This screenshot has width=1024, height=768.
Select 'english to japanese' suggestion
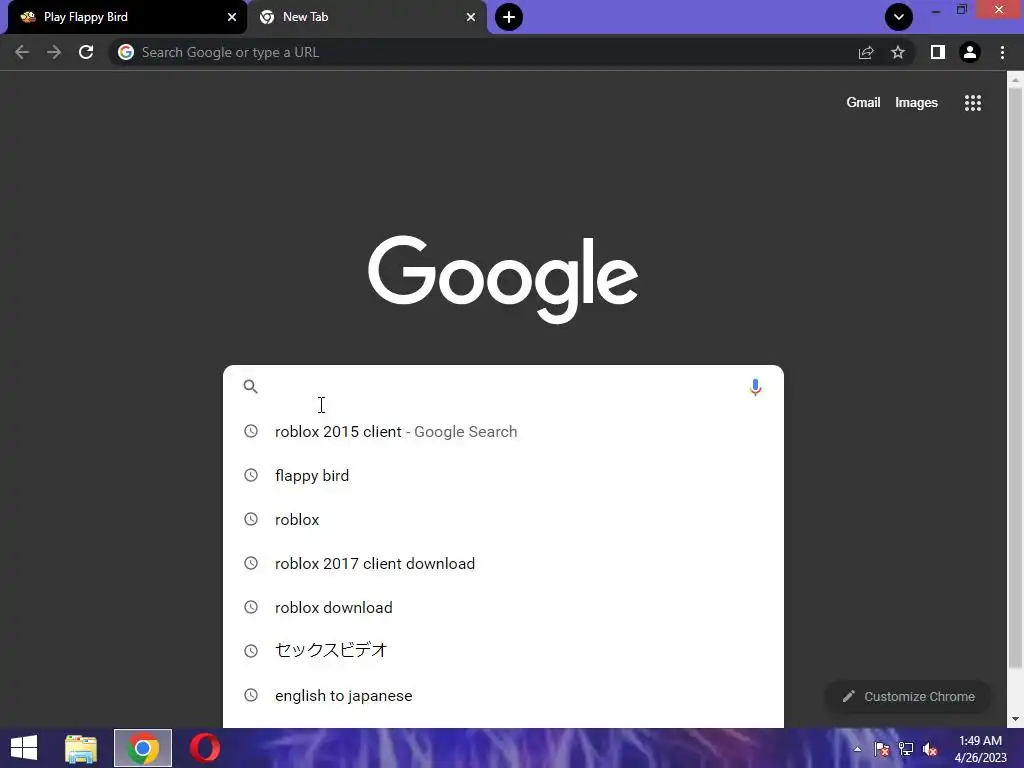click(x=503, y=696)
